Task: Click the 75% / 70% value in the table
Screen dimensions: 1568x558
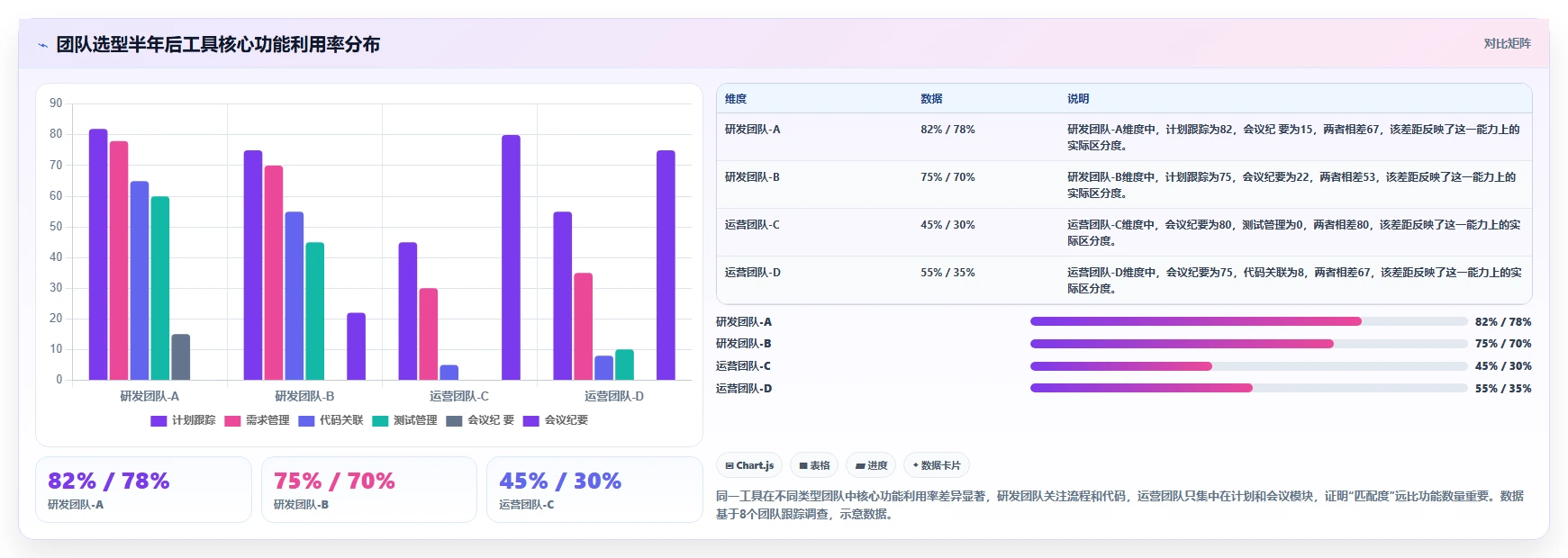Action: click(x=947, y=177)
